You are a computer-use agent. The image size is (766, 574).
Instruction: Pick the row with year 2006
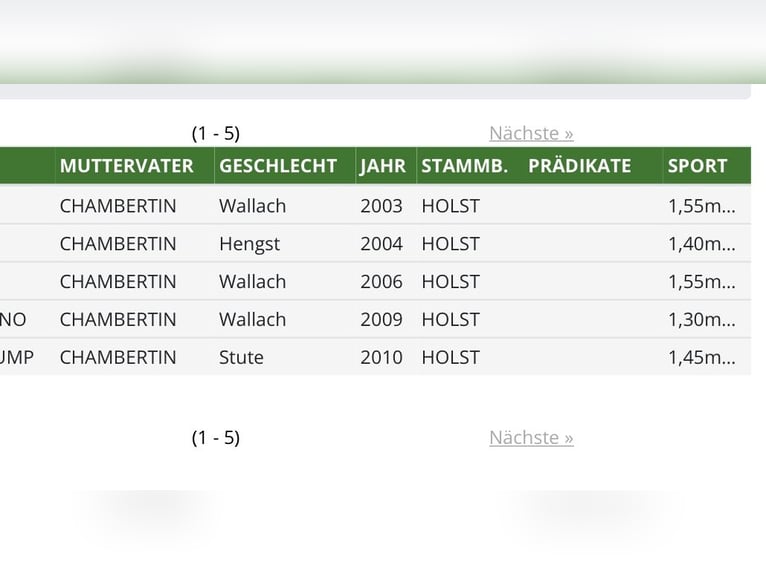point(381,282)
